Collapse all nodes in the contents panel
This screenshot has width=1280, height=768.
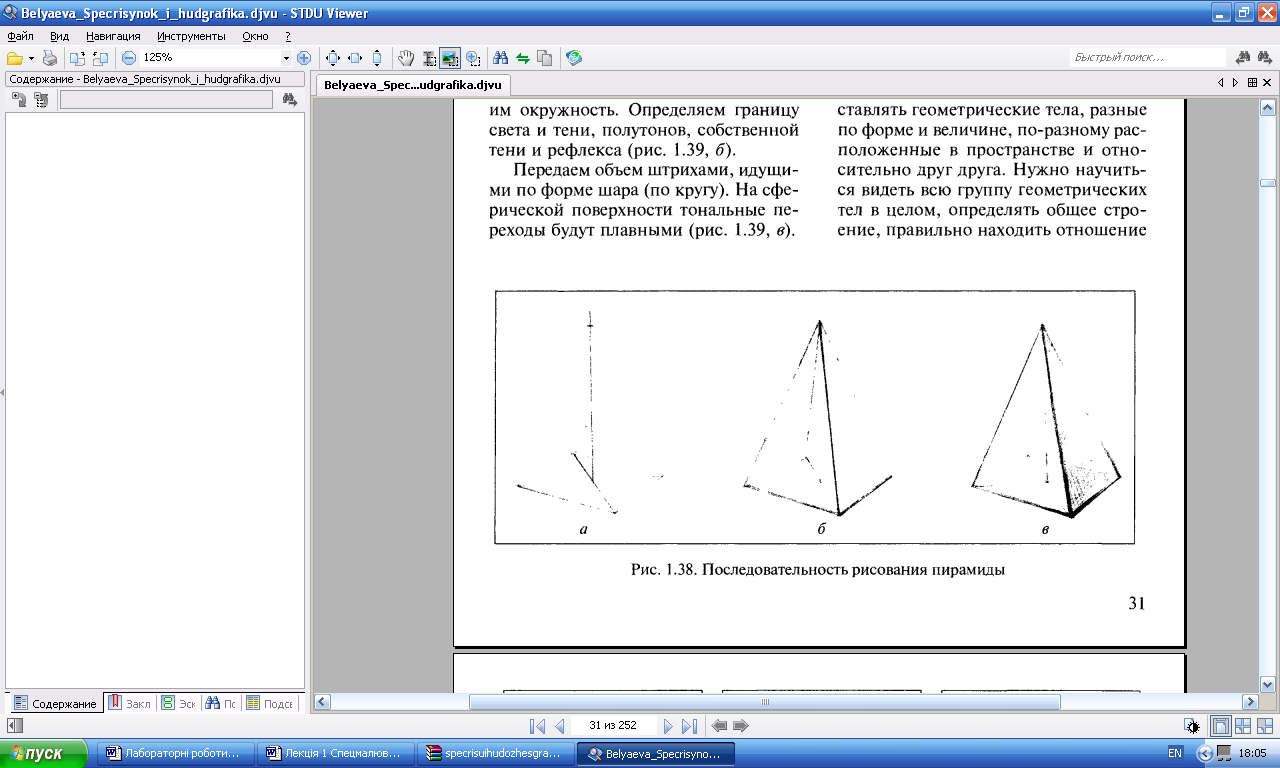[x=40, y=99]
